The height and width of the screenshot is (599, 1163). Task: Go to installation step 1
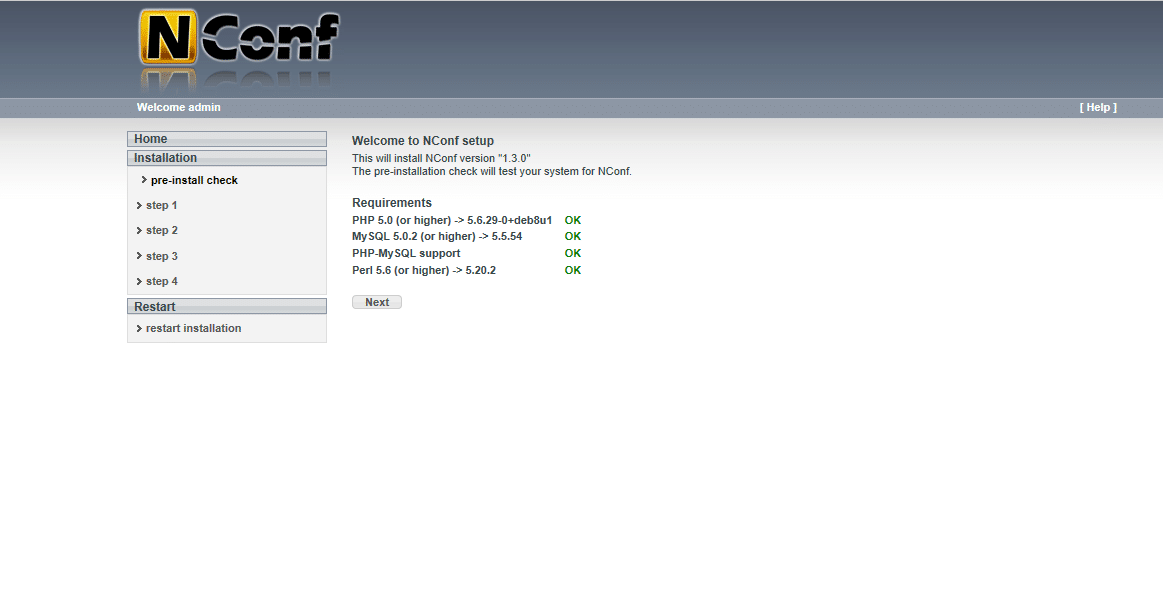click(162, 205)
